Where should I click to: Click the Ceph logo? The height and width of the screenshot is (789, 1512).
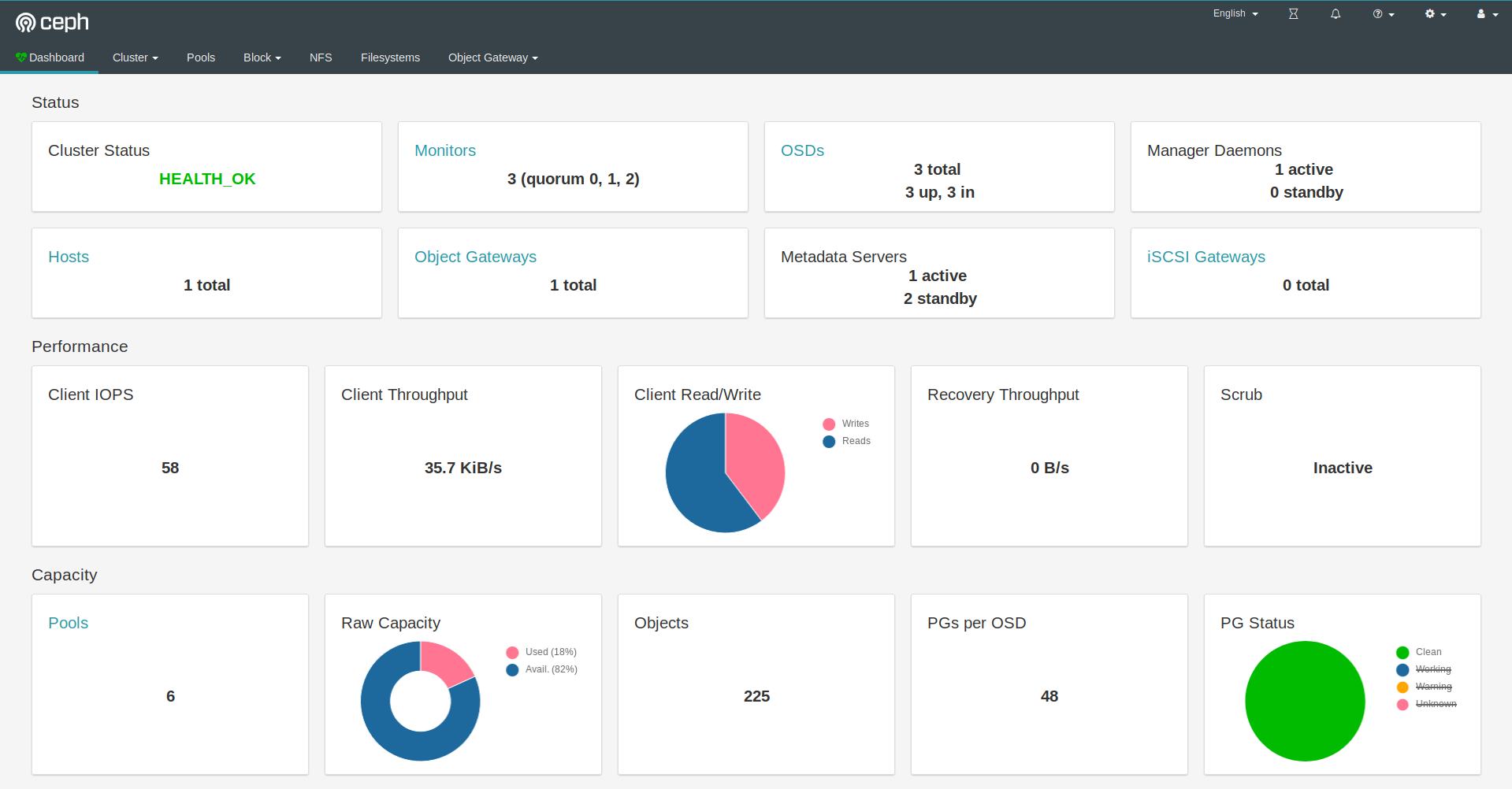point(52,22)
